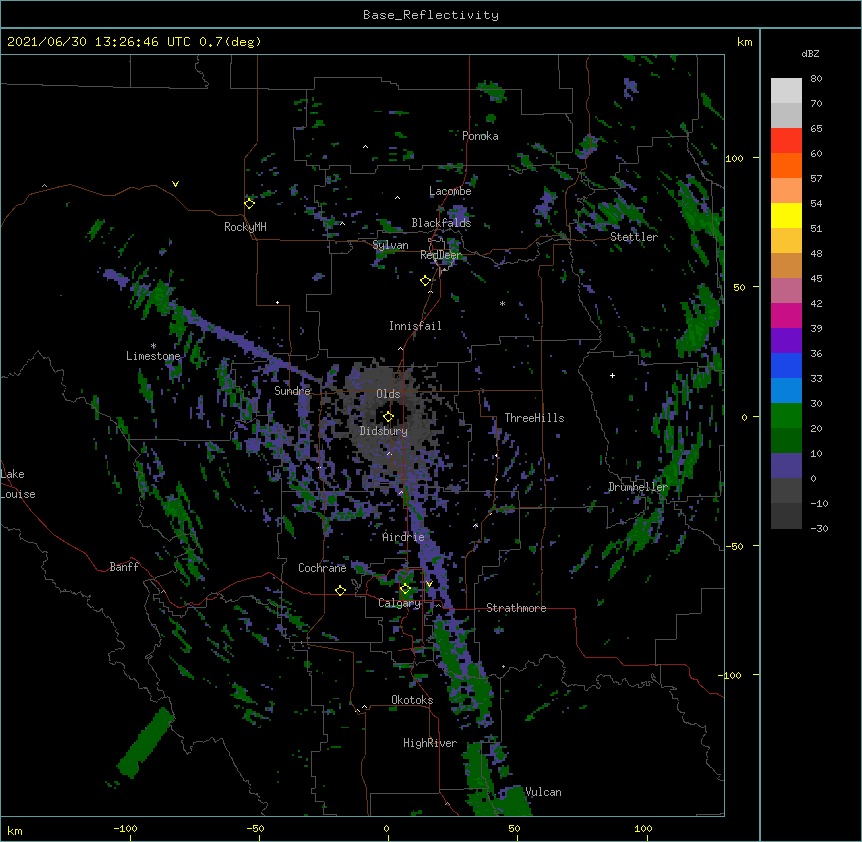Select the Didsbury label
This screenshot has height=842, width=862.
point(384,431)
